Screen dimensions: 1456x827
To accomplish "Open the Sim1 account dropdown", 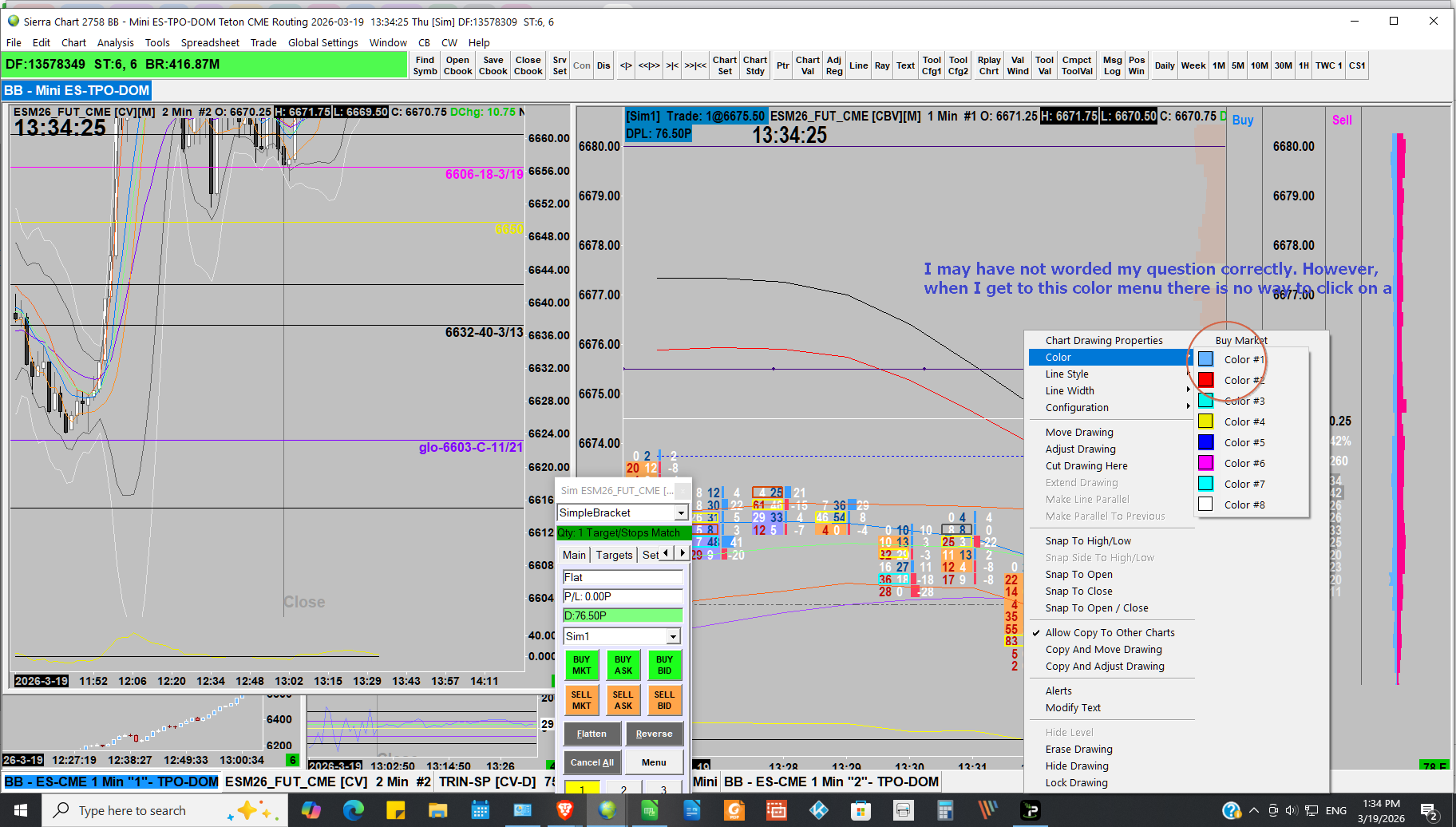I will [674, 636].
